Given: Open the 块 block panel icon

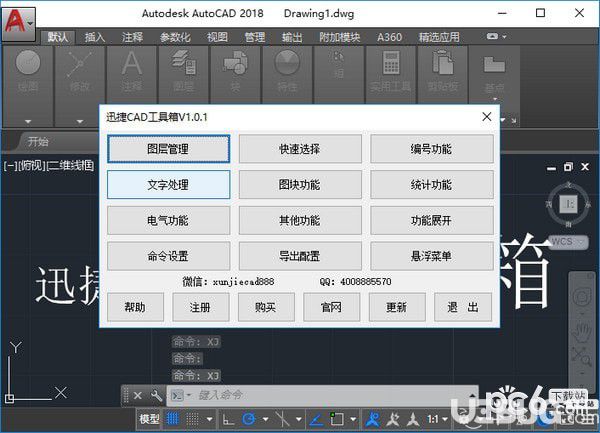Looking at the screenshot, I should point(235,63).
